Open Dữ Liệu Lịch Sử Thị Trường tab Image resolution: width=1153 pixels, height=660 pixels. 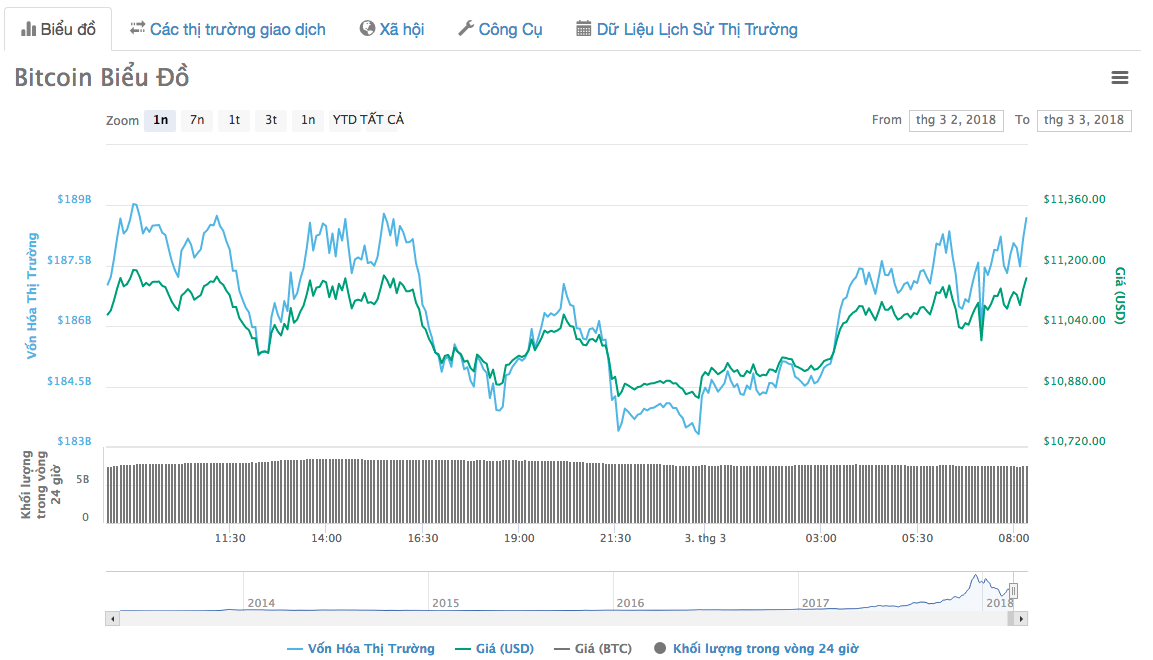[x=687, y=29]
